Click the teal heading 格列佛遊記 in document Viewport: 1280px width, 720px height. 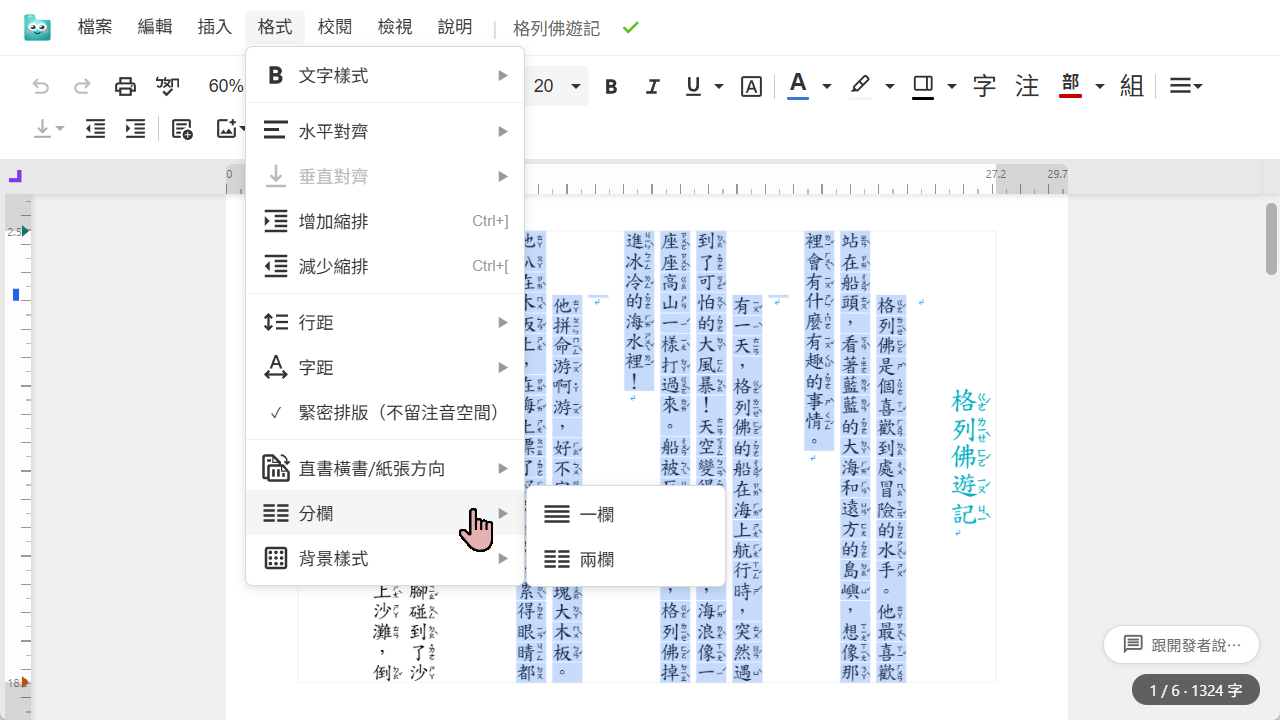click(968, 458)
